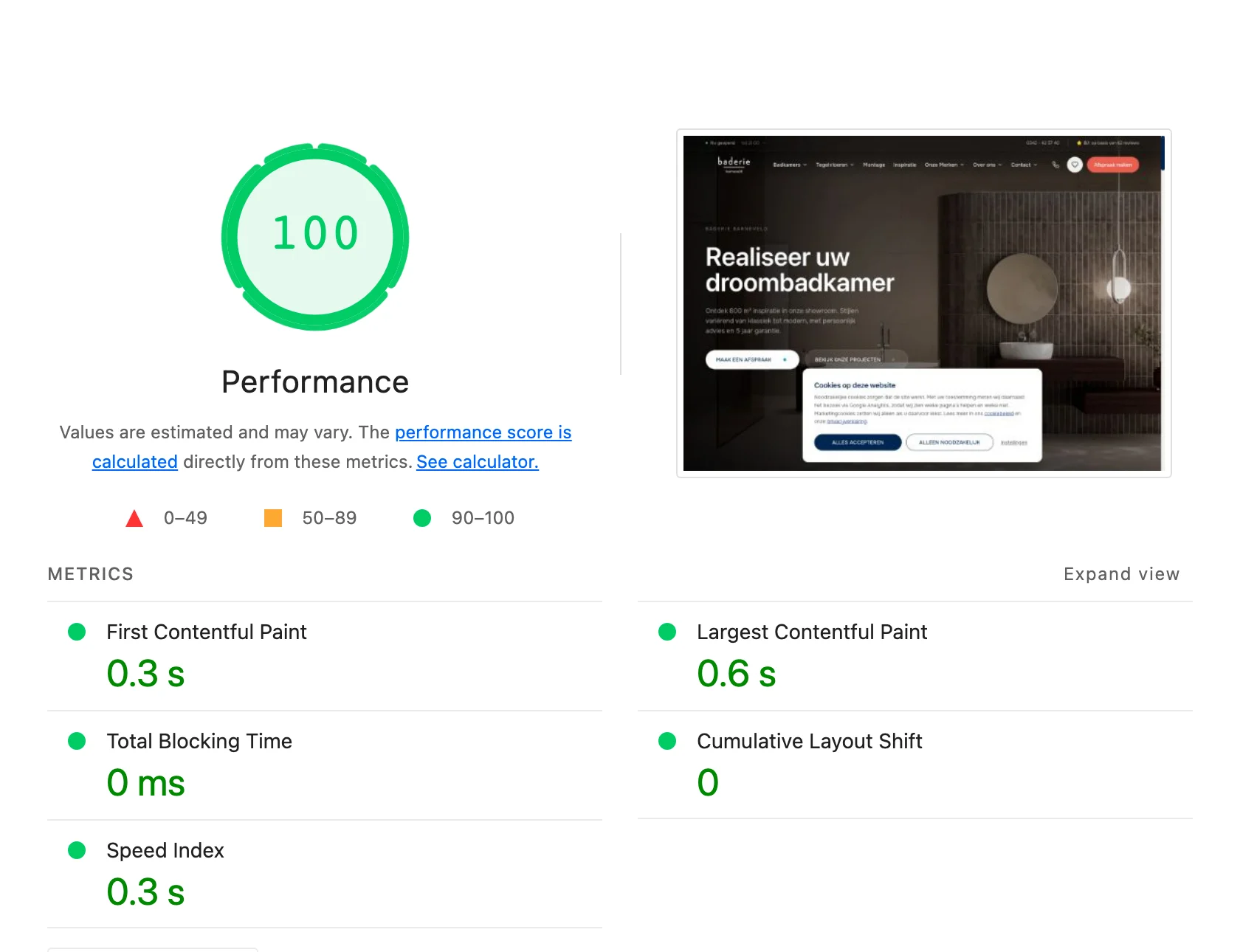Click the green dot beside First Contentful Paint
The height and width of the screenshot is (952, 1240).
click(x=77, y=632)
